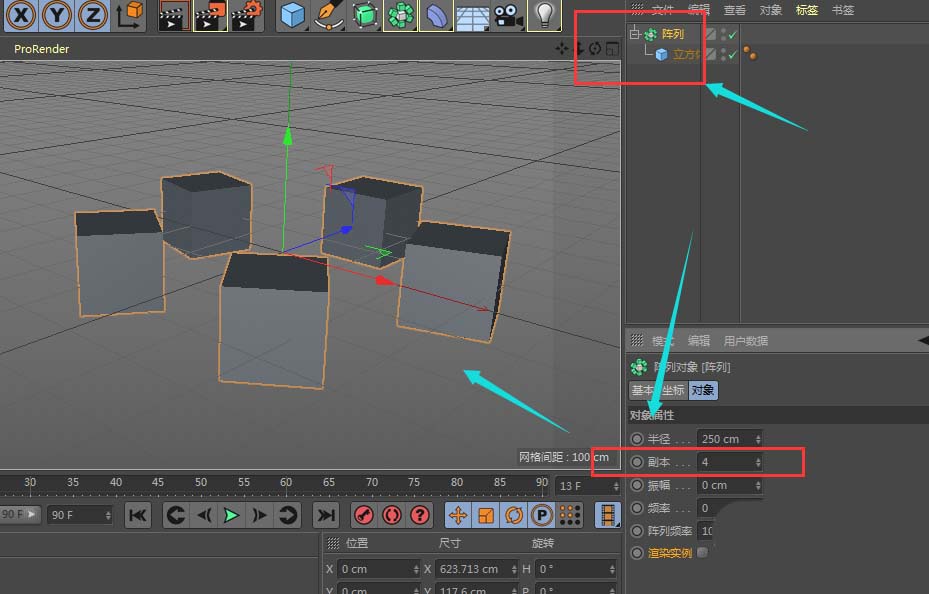This screenshot has width=929, height=594.
Task: Open the 标签 menu
Action: point(806,10)
